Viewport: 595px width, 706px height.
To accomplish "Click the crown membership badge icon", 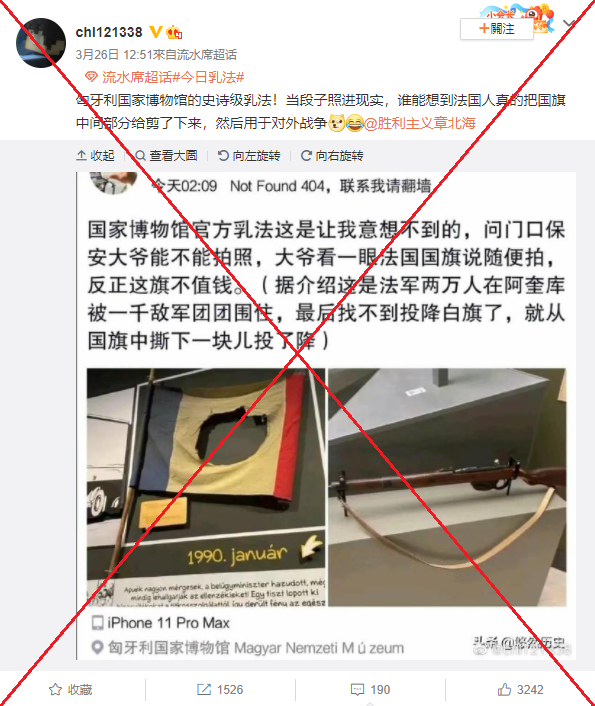I will [174, 32].
